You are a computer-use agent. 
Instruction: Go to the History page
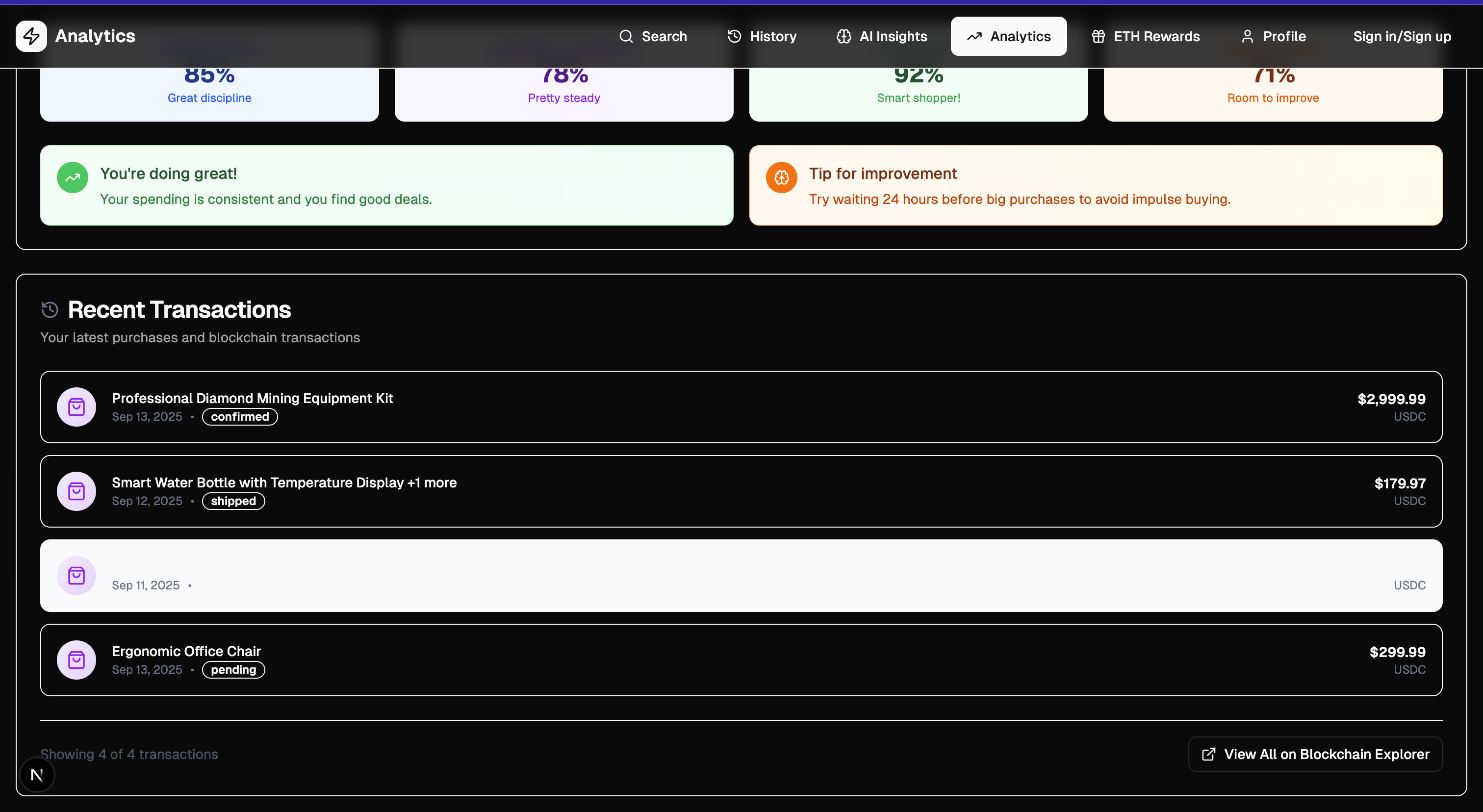coord(762,36)
